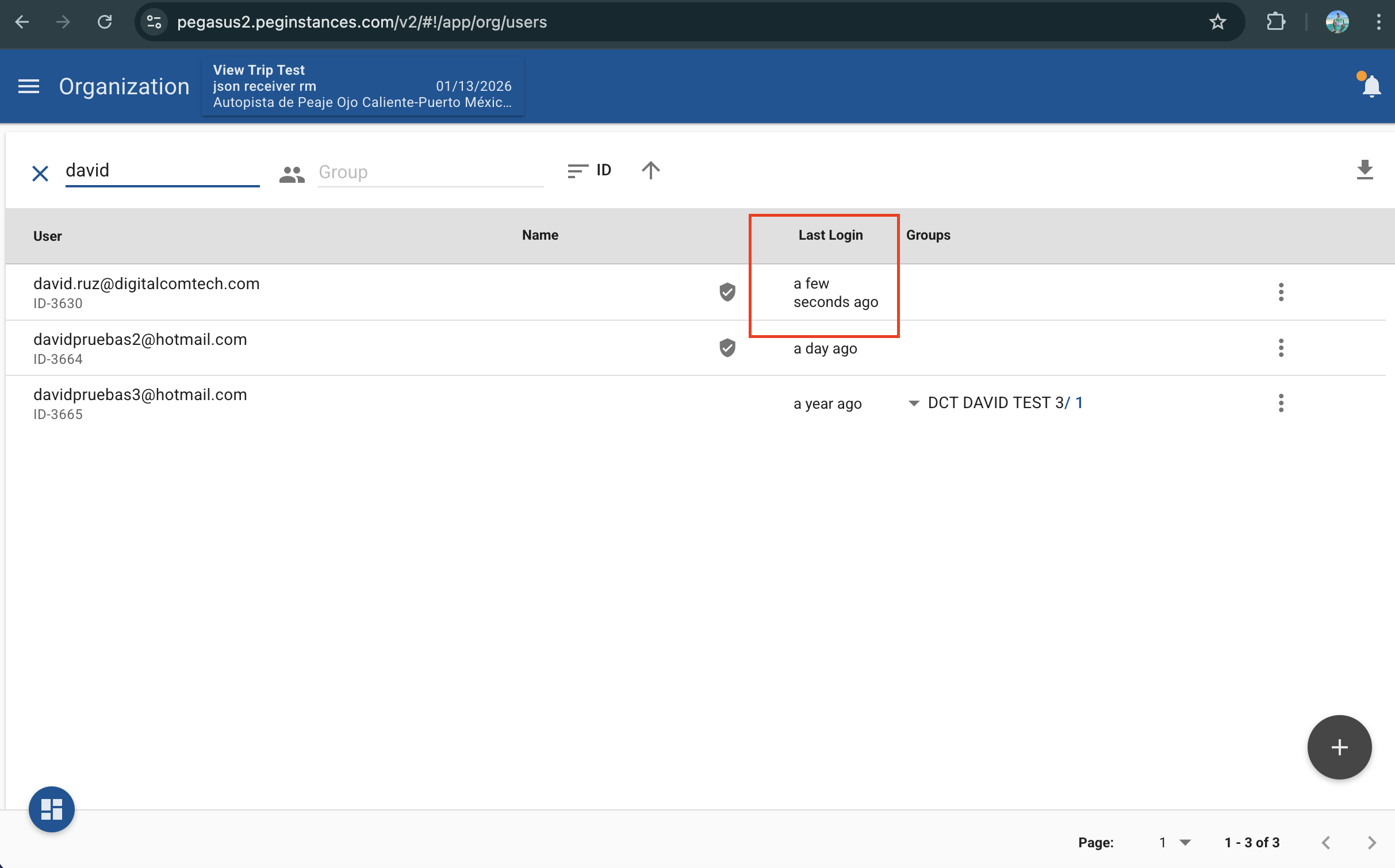This screenshot has width=1395, height=868.
Task: Expand the DCT DAVID TEST 3 group
Action: (914, 403)
